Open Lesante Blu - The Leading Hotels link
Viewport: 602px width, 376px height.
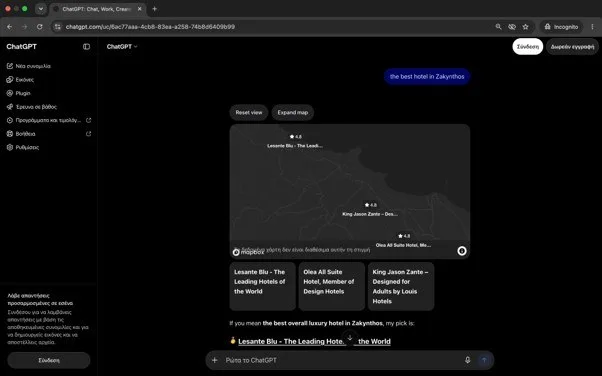(314, 341)
